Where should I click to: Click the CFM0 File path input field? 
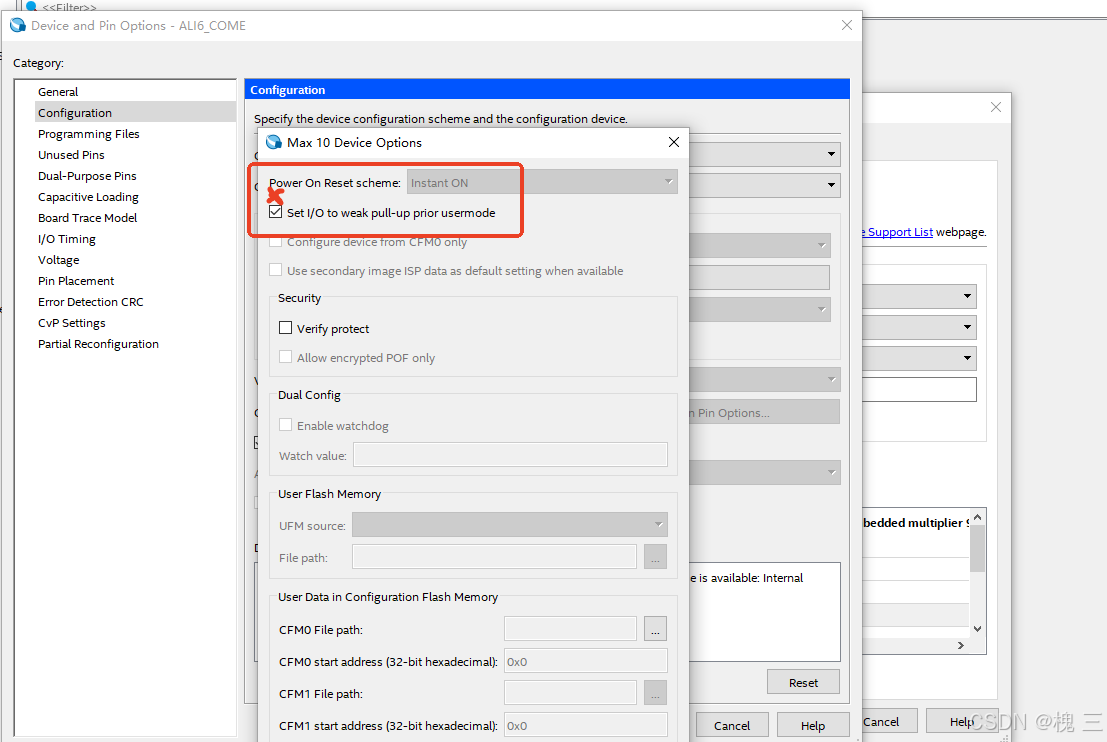[570, 628]
